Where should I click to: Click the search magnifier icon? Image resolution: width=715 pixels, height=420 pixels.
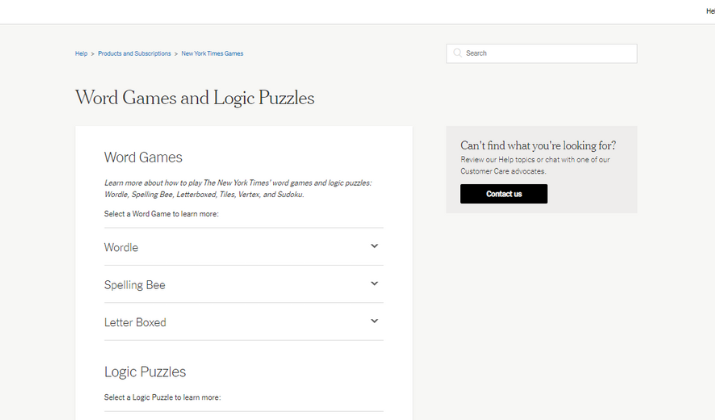pyautogui.click(x=457, y=53)
